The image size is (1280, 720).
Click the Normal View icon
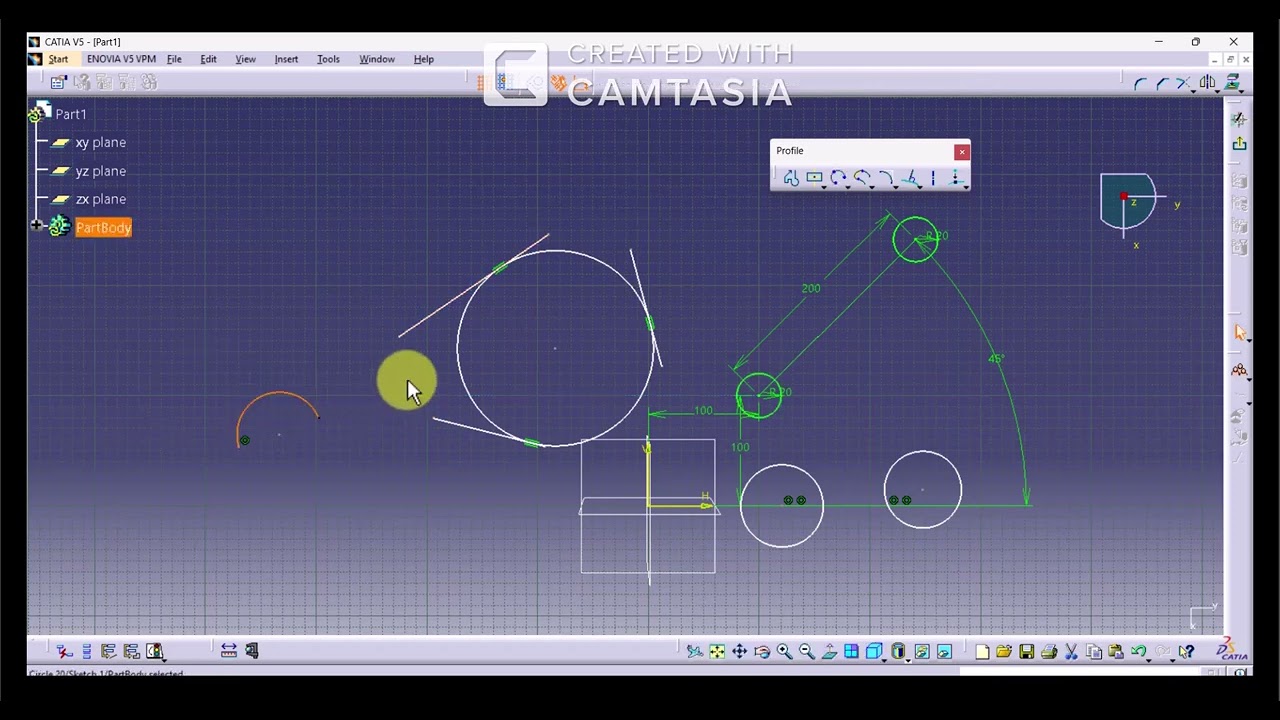[x=829, y=652]
